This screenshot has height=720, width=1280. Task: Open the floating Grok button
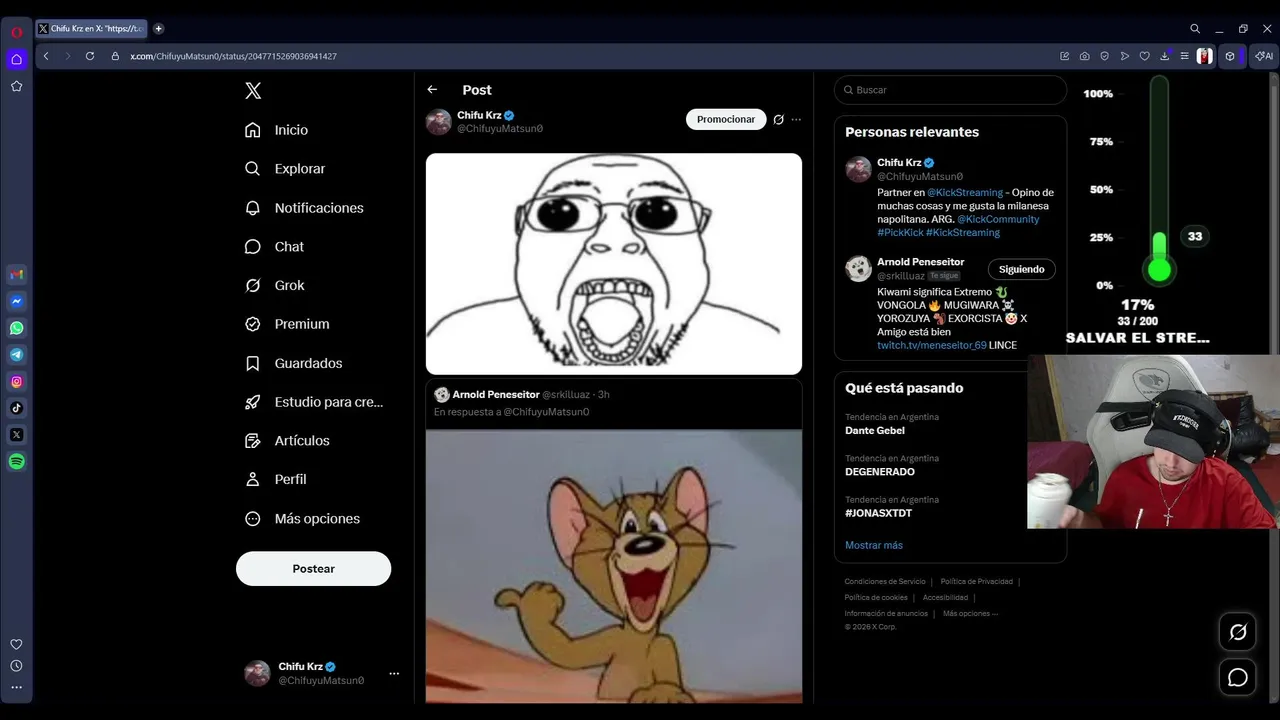click(x=1238, y=632)
